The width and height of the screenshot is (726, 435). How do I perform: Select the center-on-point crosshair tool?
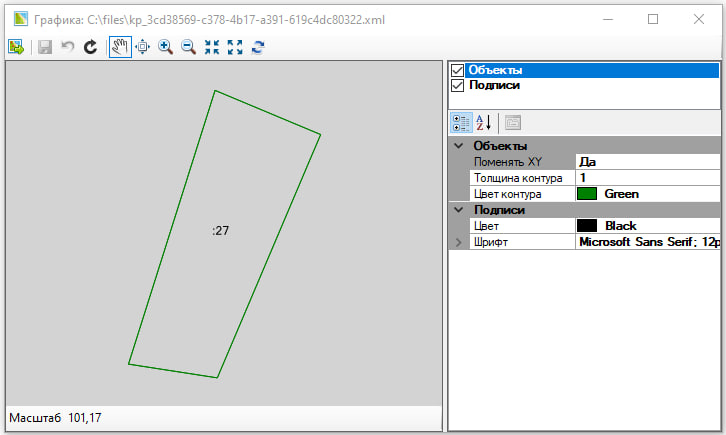pos(143,47)
